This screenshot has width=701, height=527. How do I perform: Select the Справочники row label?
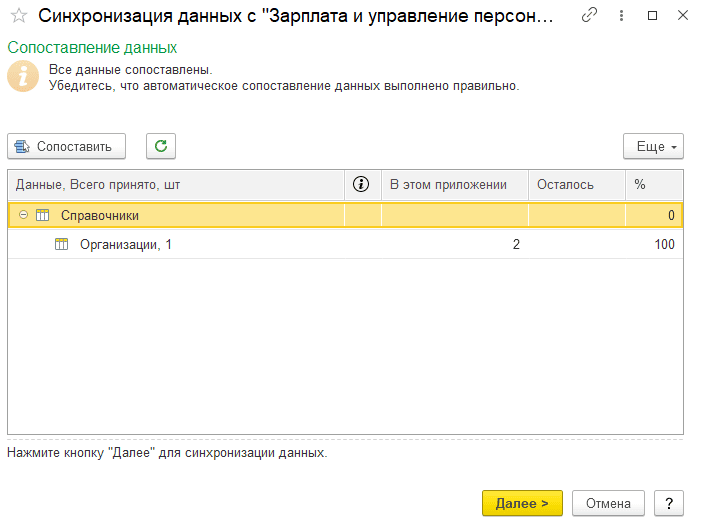pyautogui.click(x=100, y=215)
